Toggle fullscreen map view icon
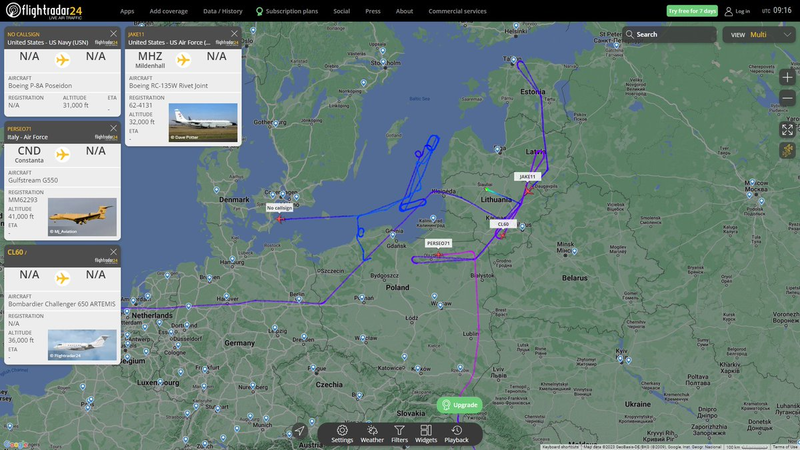Screen dimensions: 800x450 pos(787,130)
